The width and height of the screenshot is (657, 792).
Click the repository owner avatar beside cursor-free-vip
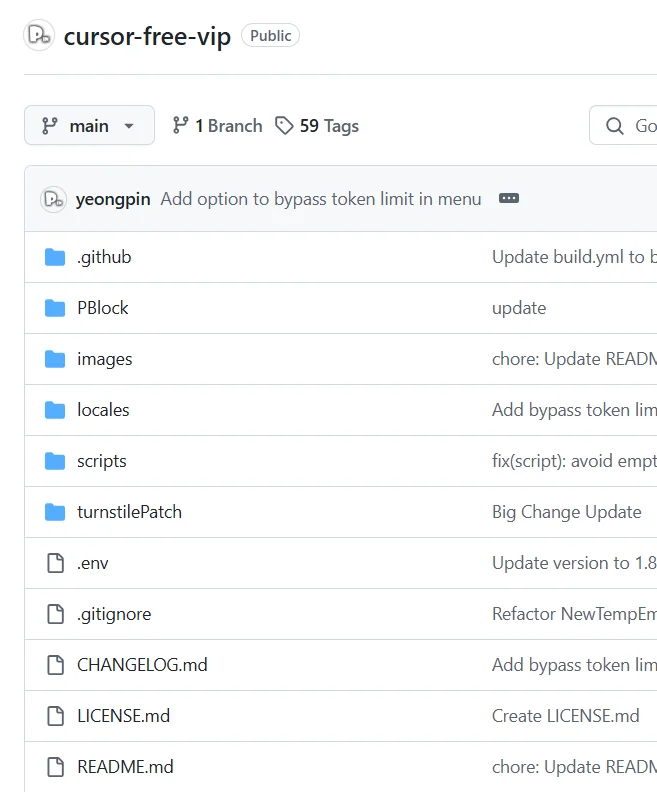tap(39, 35)
